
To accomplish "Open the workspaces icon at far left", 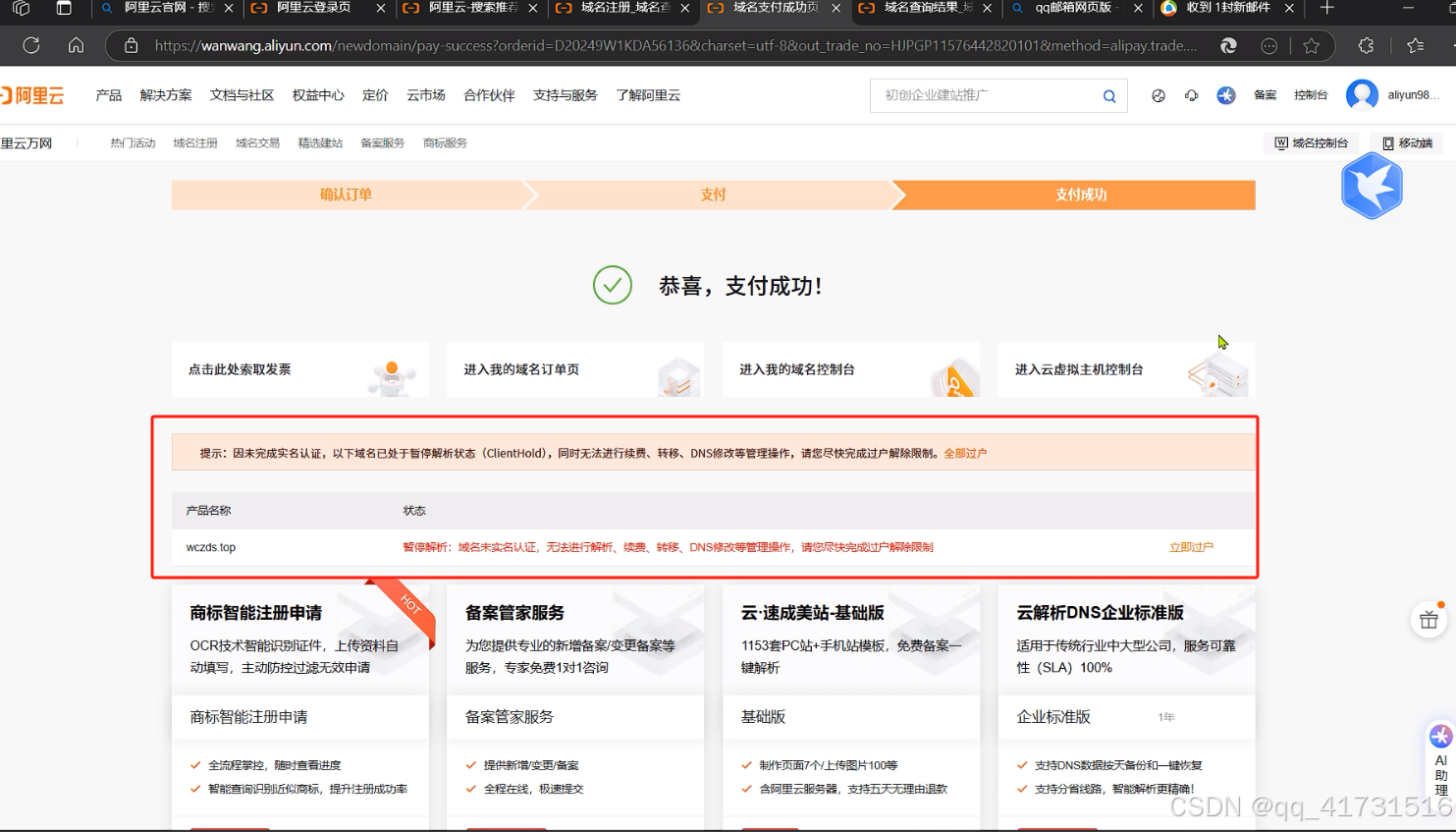I will click(21, 8).
